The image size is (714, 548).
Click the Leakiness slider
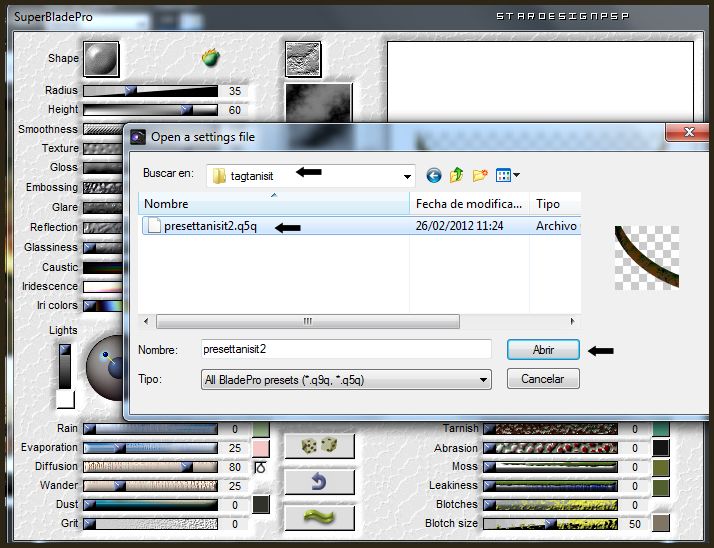(551, 486)
